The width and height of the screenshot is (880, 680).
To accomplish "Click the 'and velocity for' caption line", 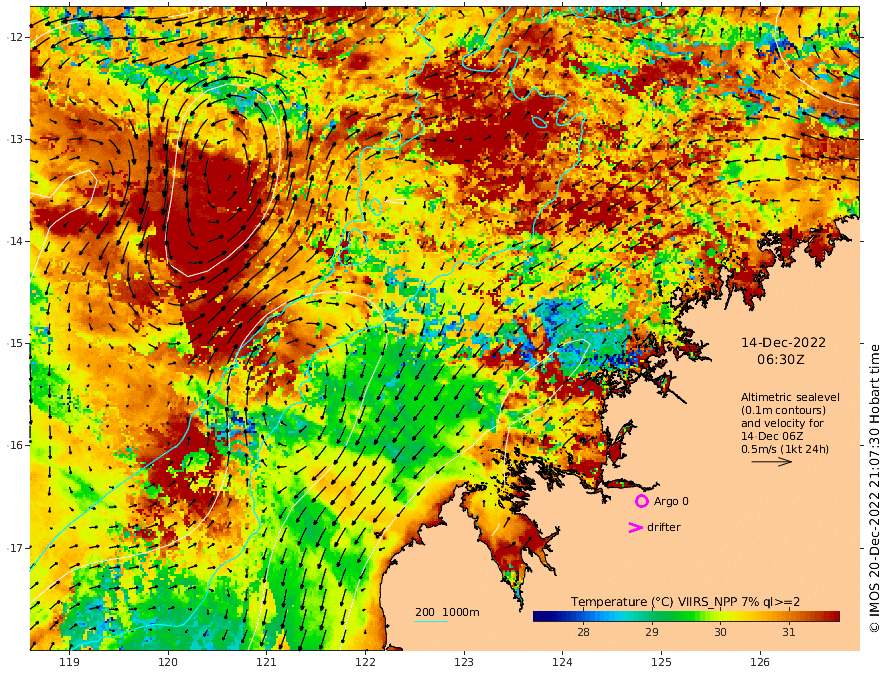I will [x=782, y=423].
